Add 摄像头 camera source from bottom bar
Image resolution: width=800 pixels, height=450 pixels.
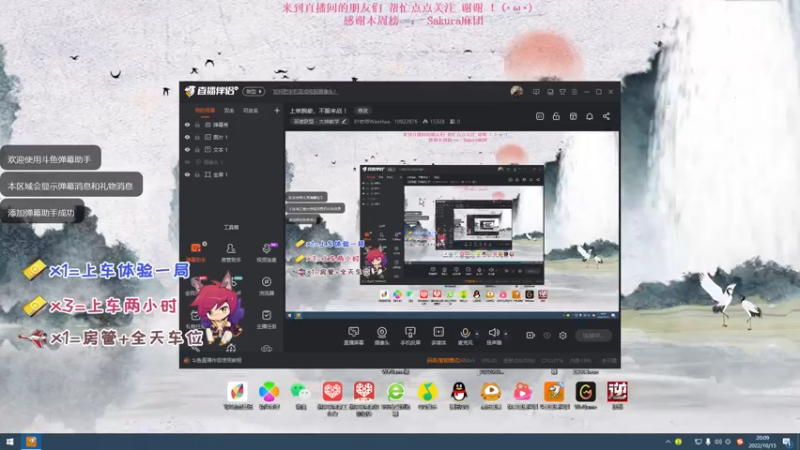(382, 336)
